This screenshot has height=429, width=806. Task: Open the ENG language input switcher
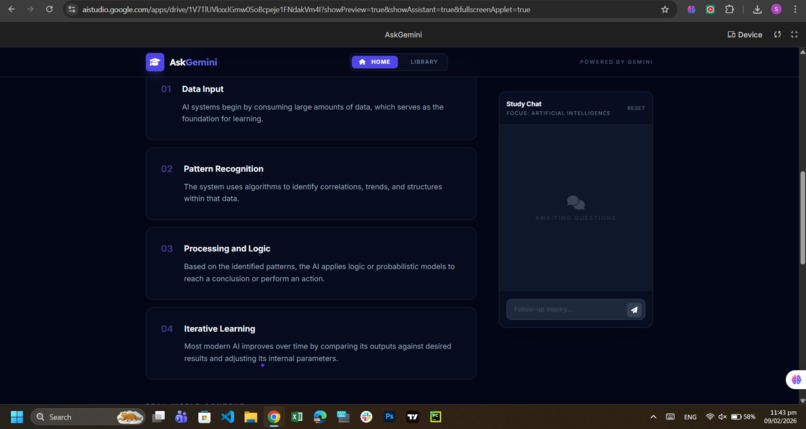pos(690,417)
